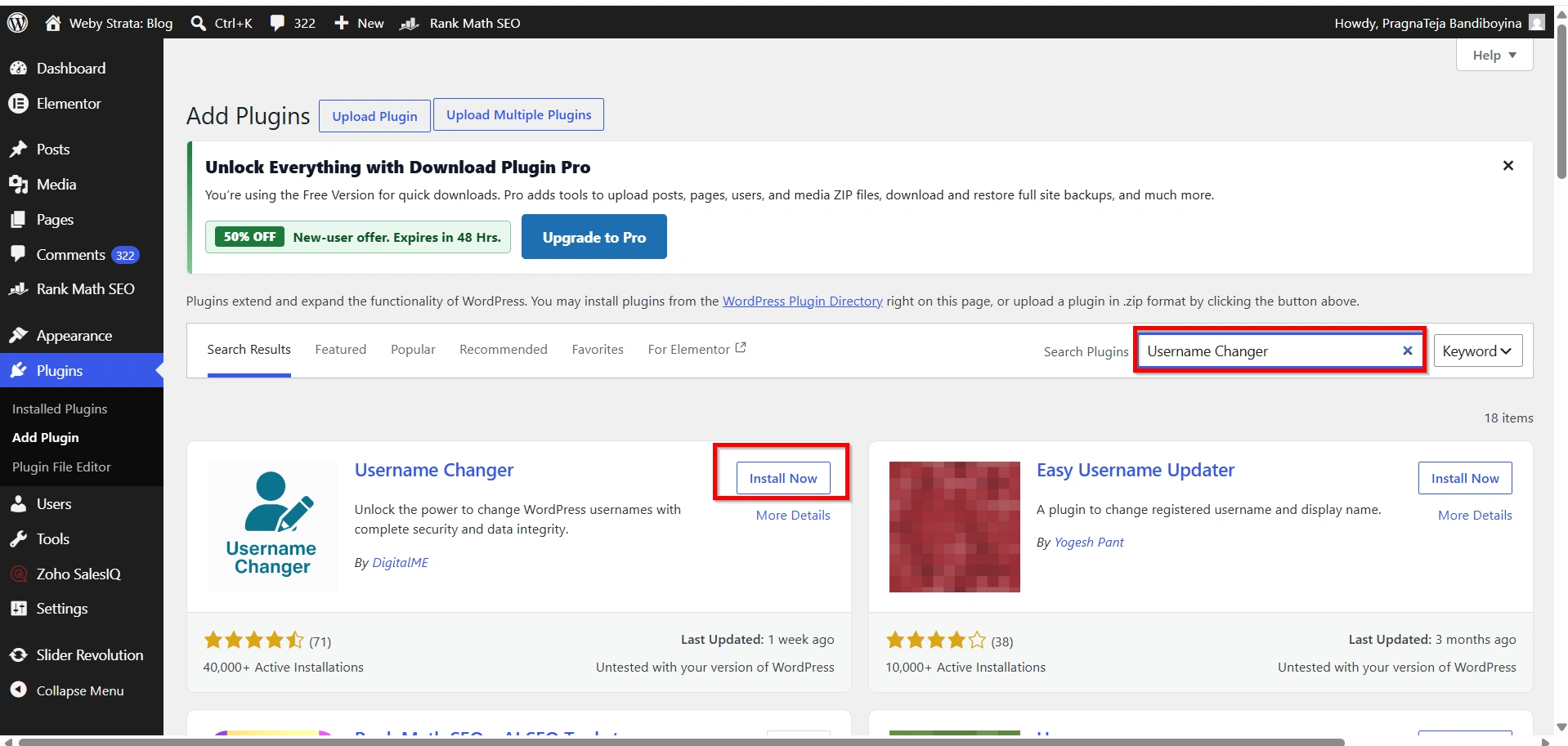Click the Zoho SalesIQ icon
This screenshot has width=1568, height=746.
point(18,574)
